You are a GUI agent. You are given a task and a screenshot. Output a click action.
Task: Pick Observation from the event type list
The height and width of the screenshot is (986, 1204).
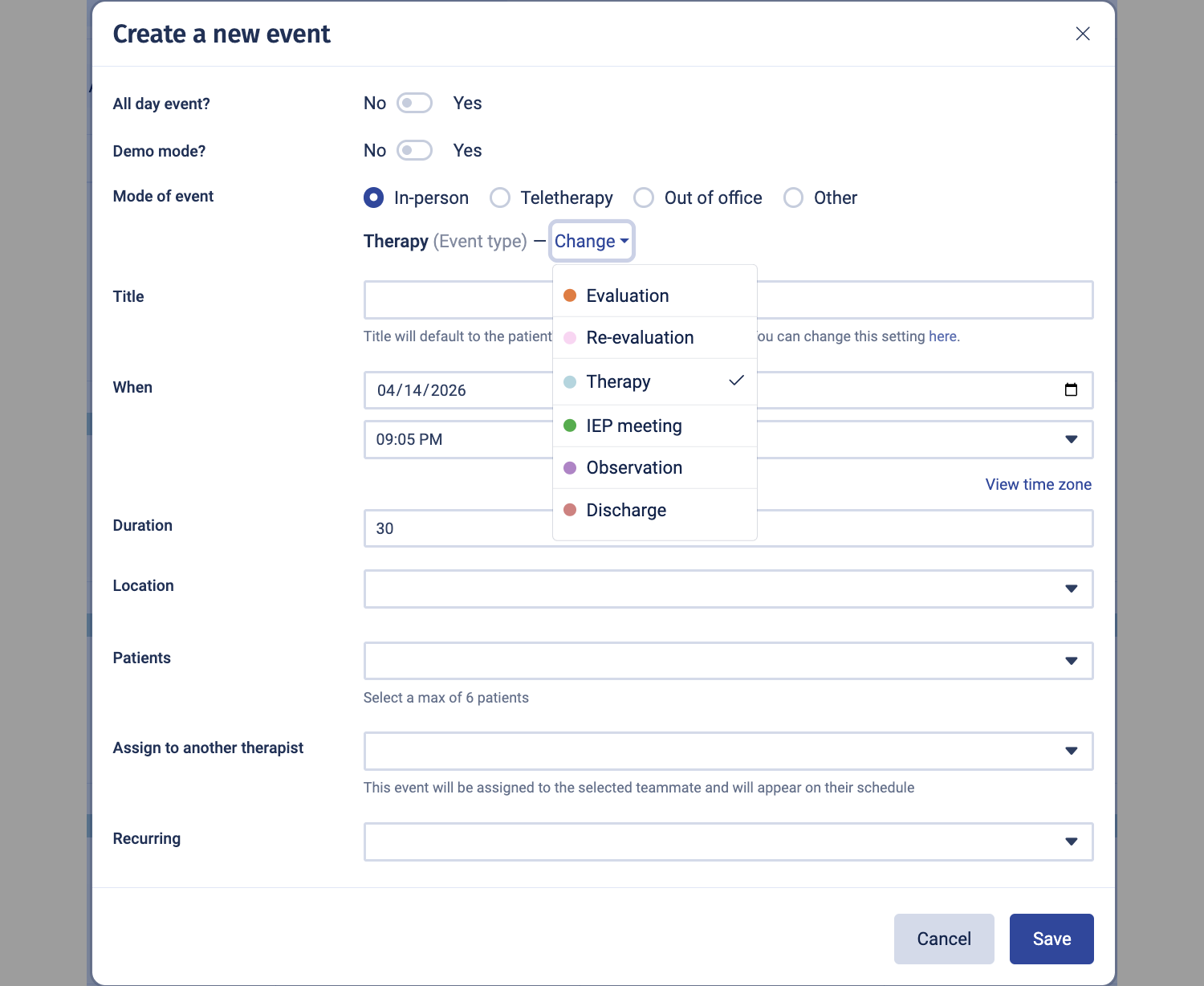coord(634,468)
